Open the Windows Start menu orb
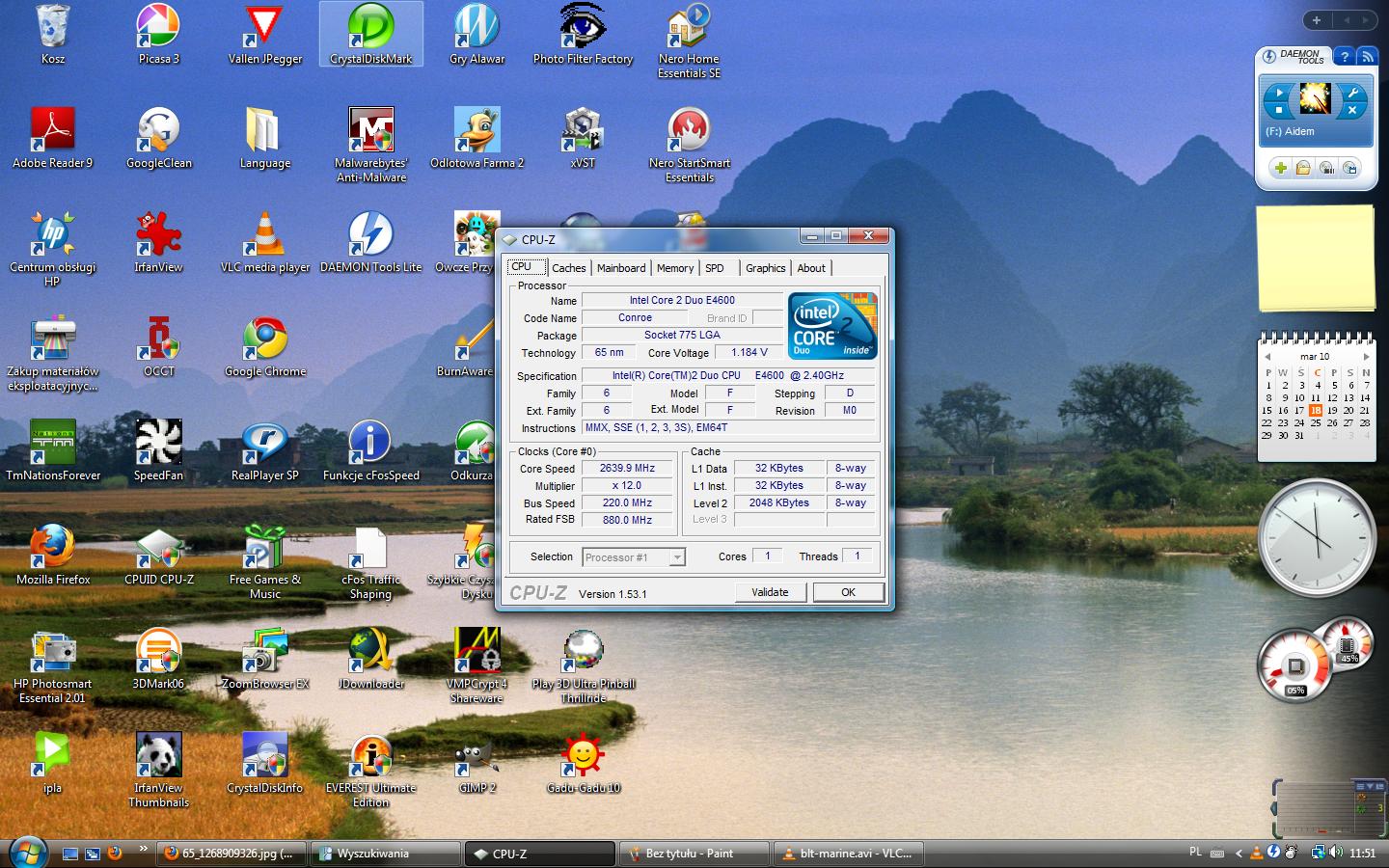 click(27, 853)
